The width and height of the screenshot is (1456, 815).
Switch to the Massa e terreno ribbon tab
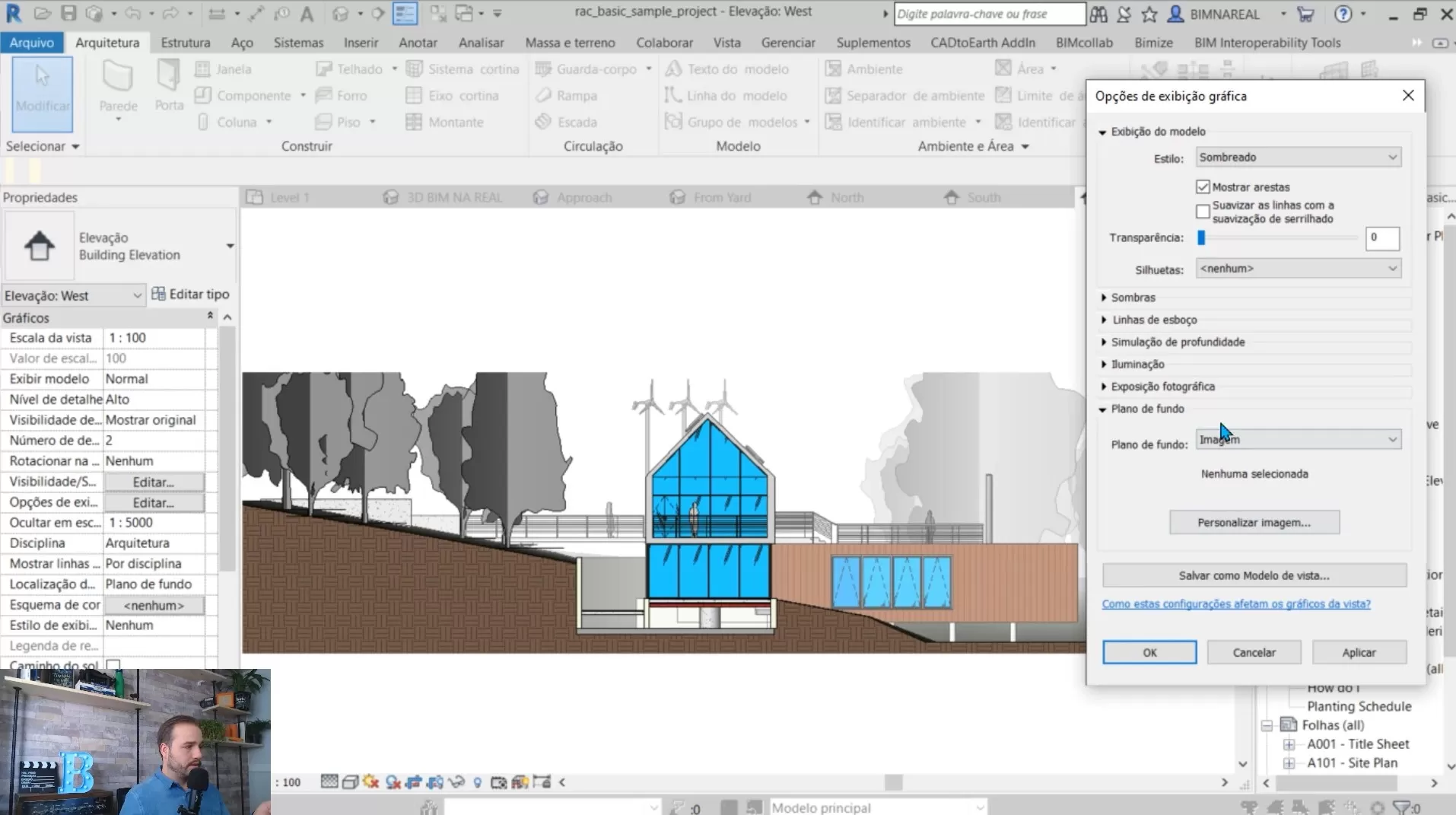click(570, 43)
